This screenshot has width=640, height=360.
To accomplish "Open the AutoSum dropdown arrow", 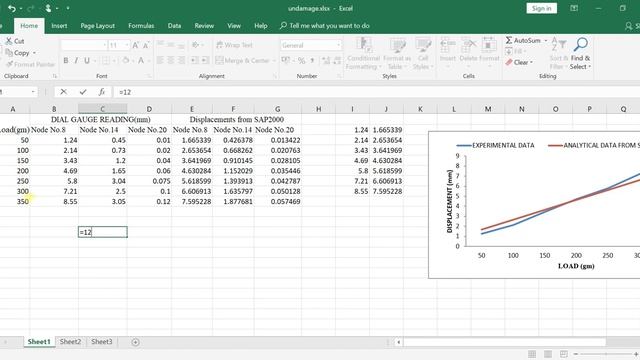I will [546, 40].
